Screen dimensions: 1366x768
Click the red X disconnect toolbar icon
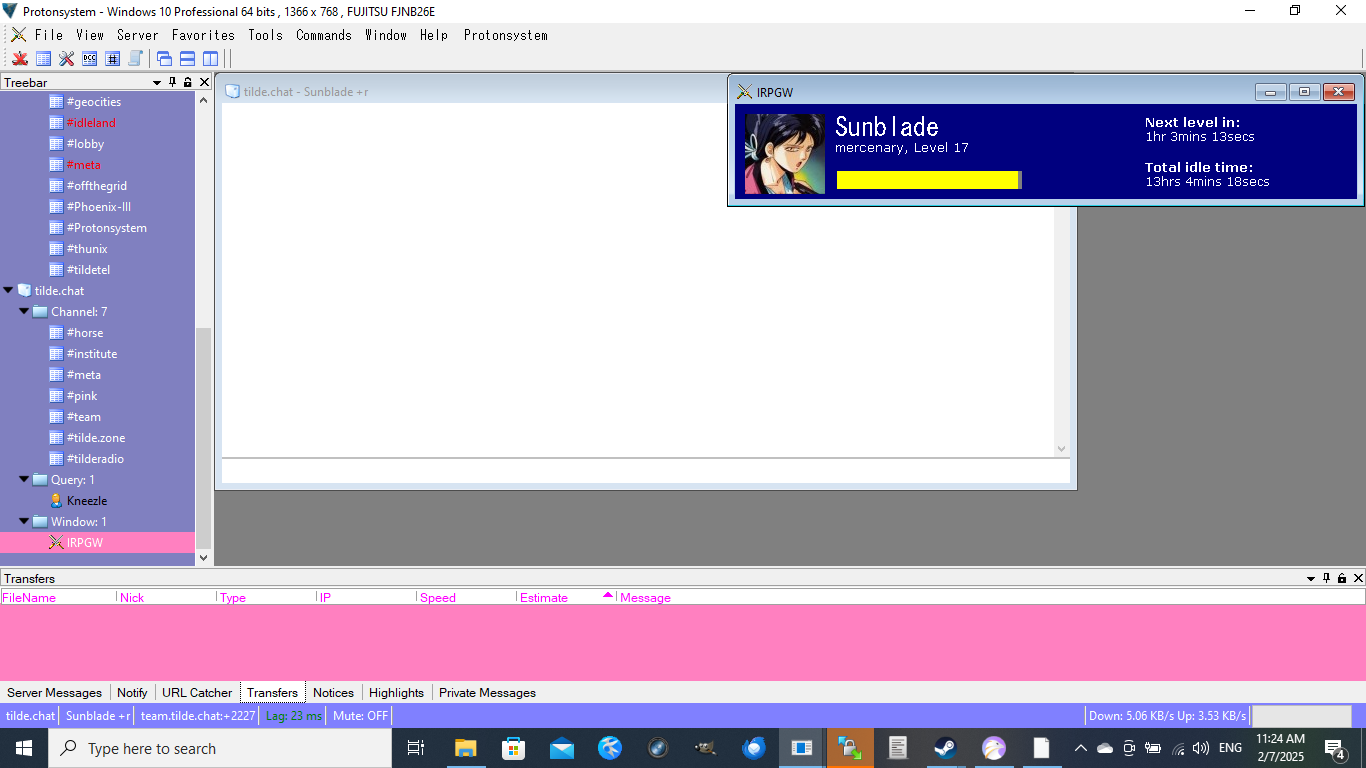(x=20, y=59)
